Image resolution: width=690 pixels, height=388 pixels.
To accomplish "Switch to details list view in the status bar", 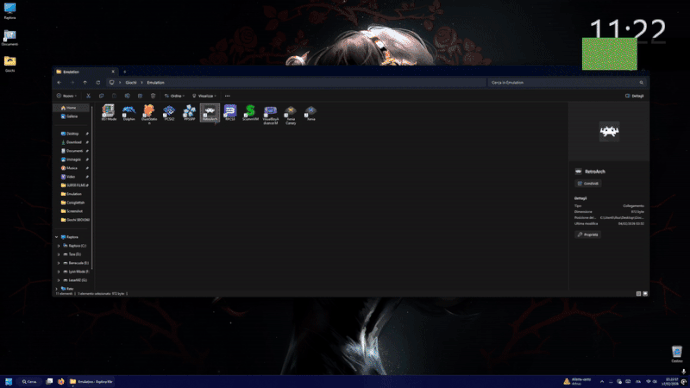I will click(x=639, y=293).
